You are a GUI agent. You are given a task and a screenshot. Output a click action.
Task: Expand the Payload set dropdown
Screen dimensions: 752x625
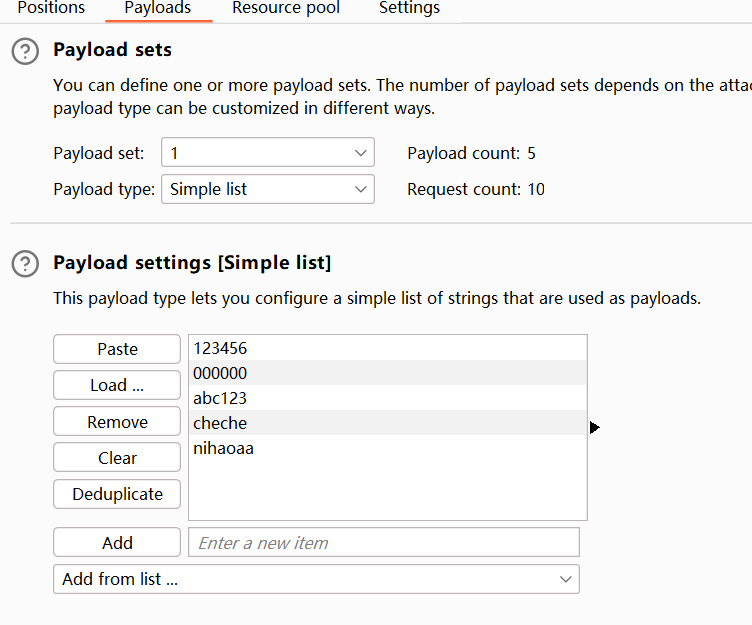point(268,153)
